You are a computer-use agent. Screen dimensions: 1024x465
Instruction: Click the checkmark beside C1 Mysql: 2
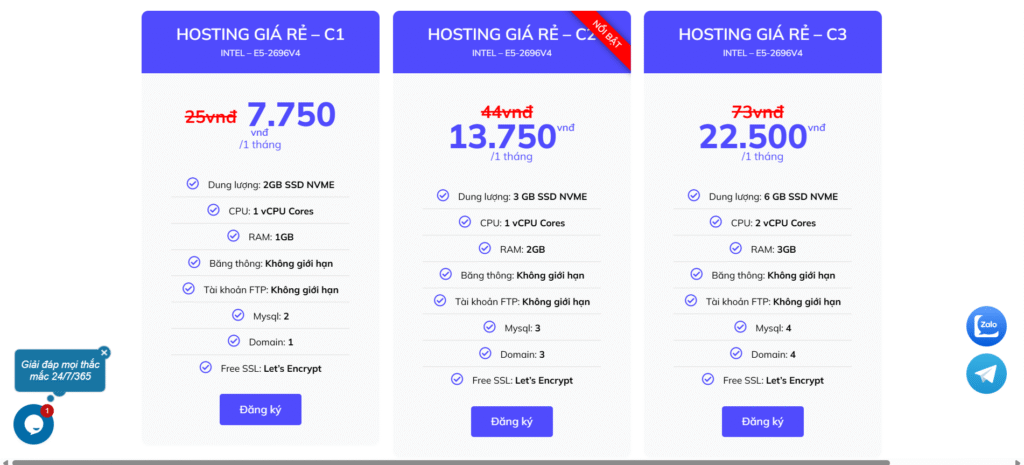click(238, 315)
